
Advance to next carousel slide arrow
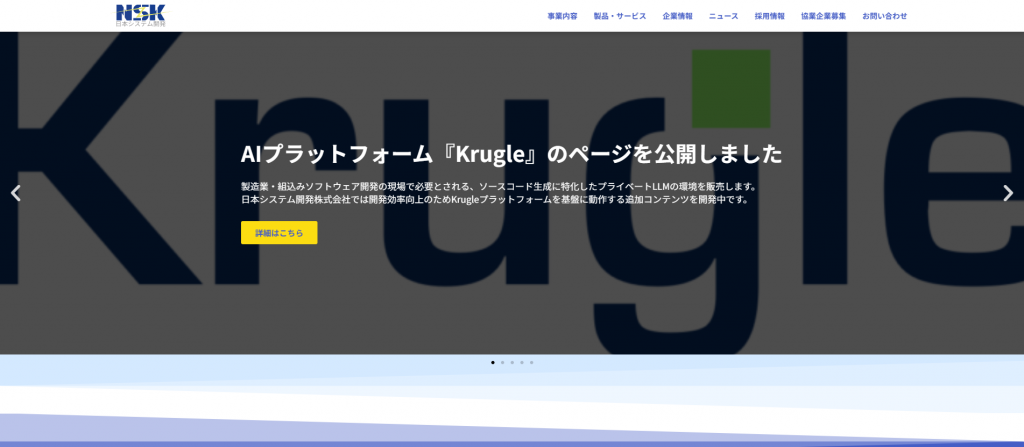coord(1008,193)
